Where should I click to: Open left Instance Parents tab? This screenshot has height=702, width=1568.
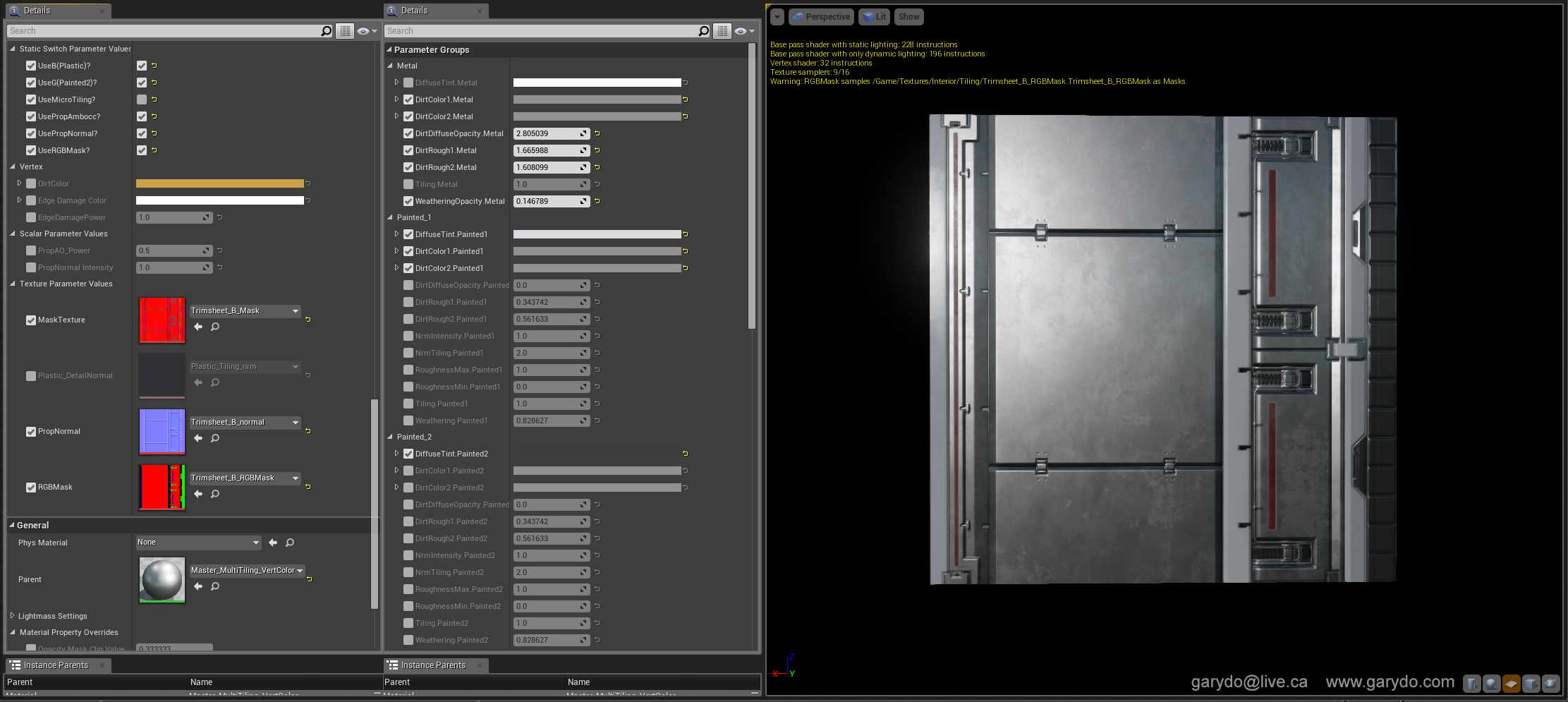(x=59, y=665)
